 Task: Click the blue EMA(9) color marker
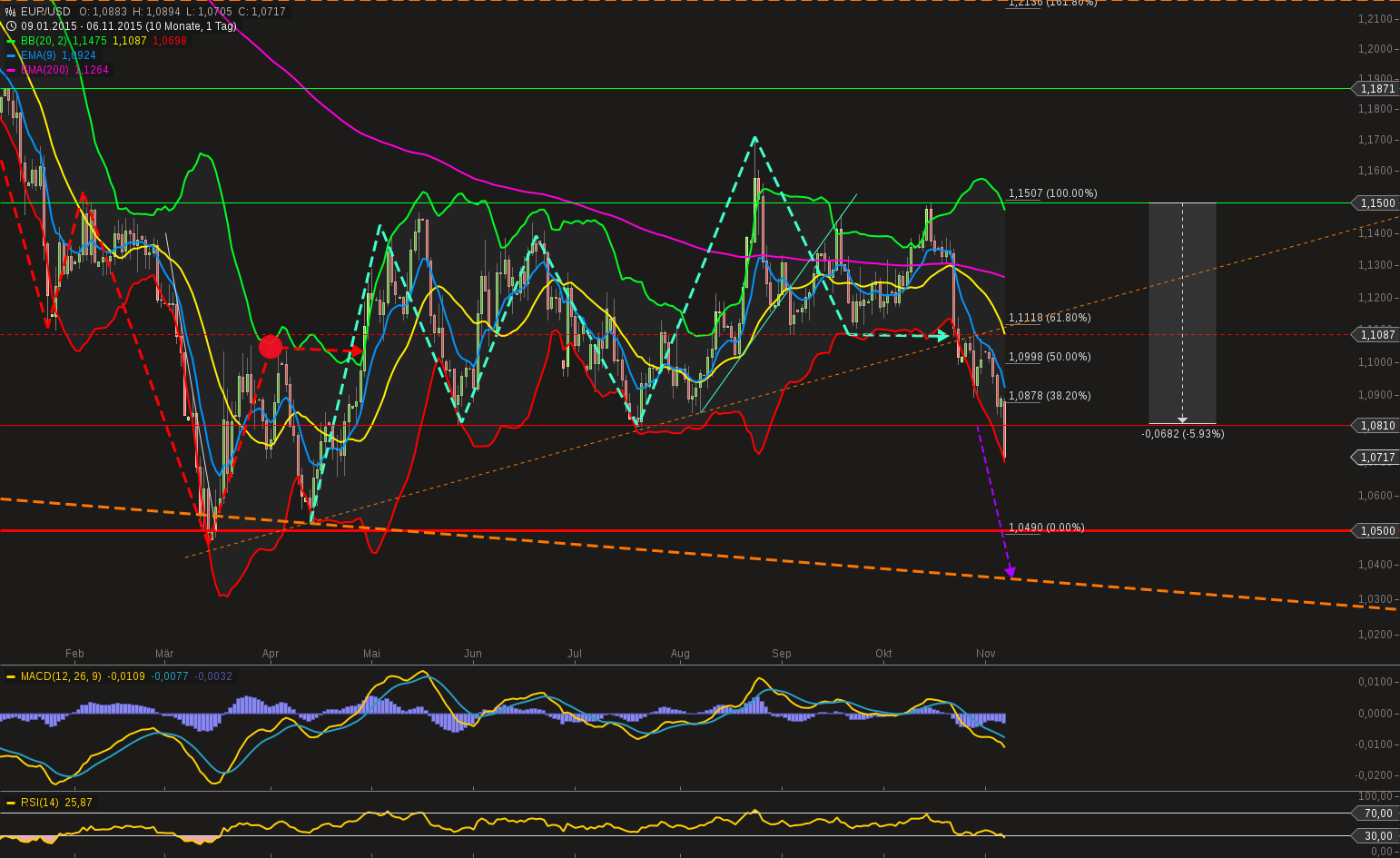point(11,55)
